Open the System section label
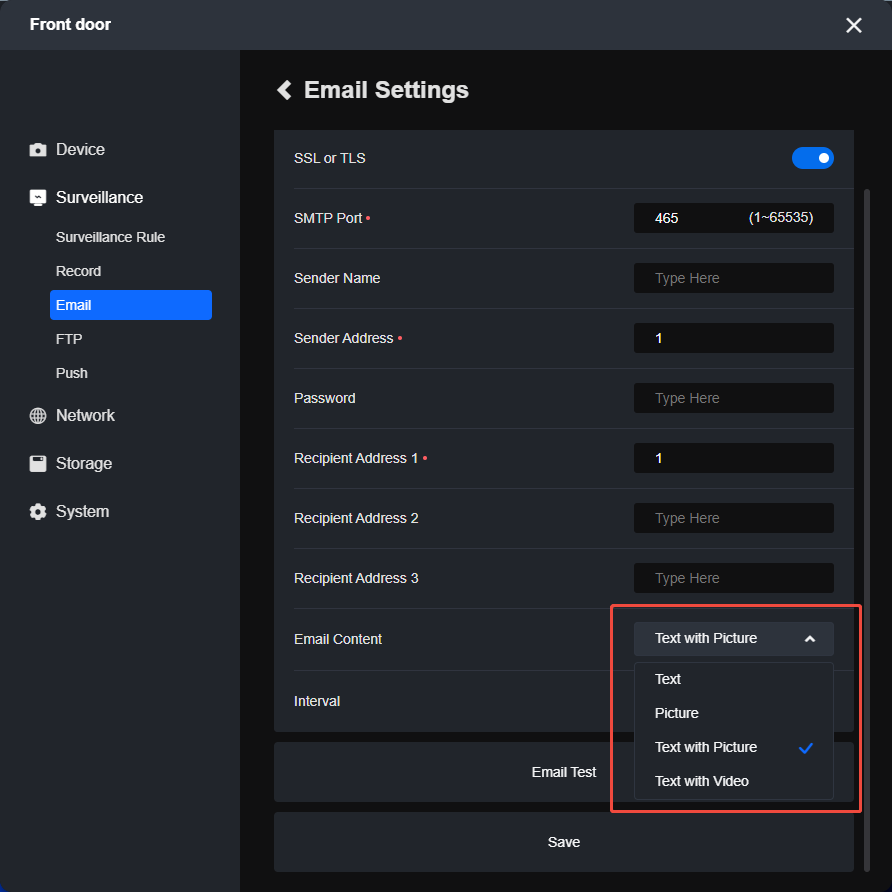892x892 pixels. 82,511
